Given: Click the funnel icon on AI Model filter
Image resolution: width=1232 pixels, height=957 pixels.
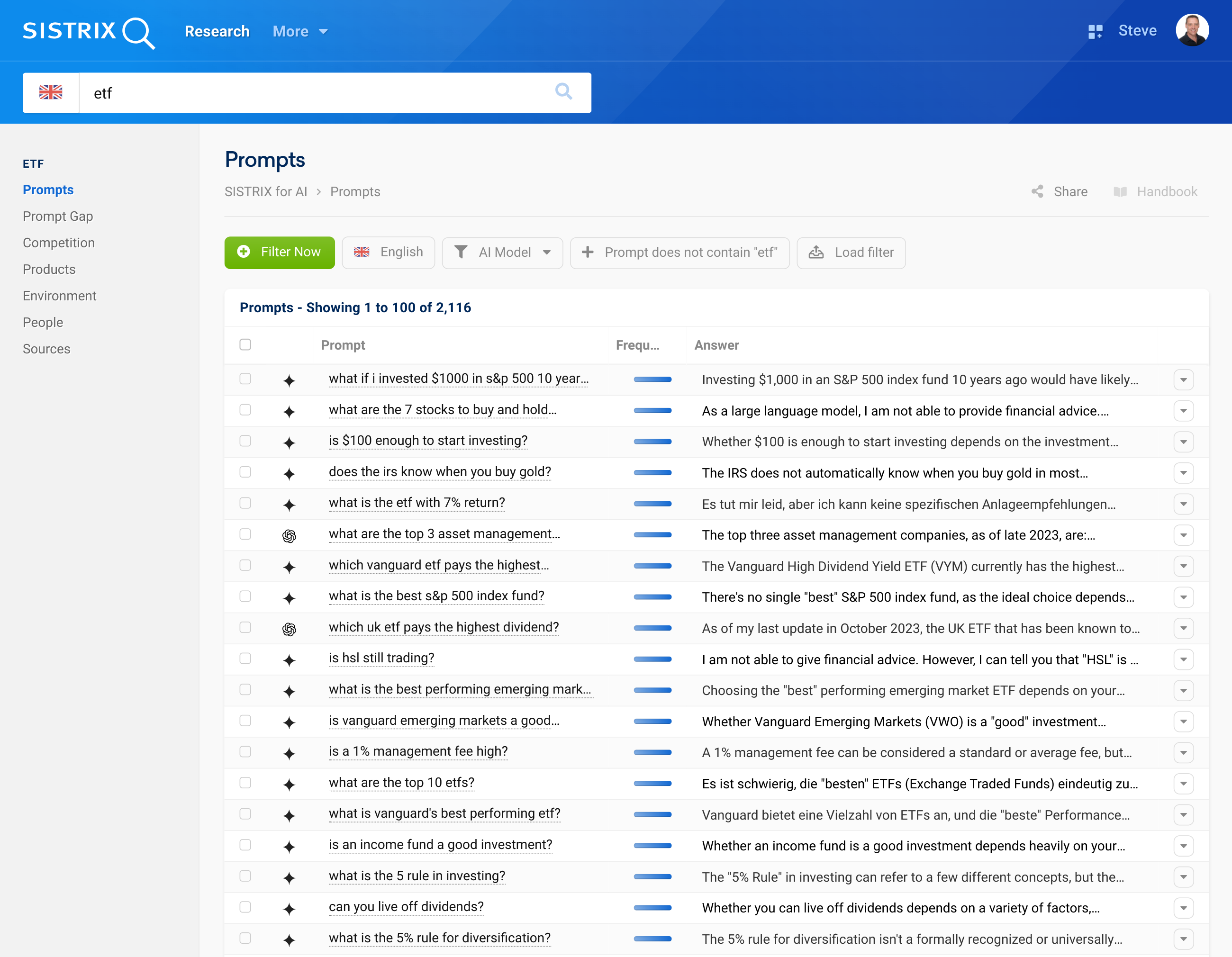Looking at the screenshot, I should pos(461,252).
